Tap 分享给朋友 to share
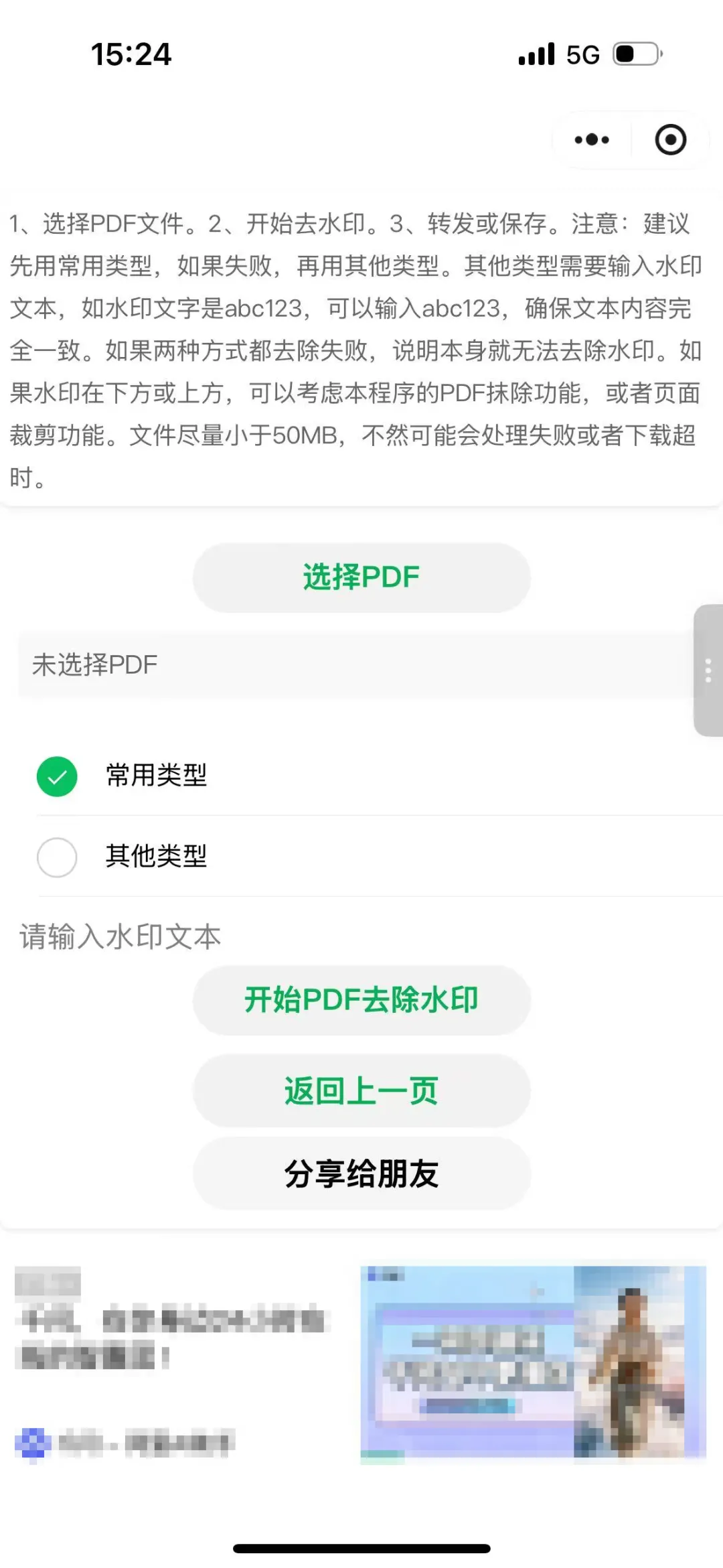The width and height of the screenshot is (723, 1568). tap(361, 1173)
